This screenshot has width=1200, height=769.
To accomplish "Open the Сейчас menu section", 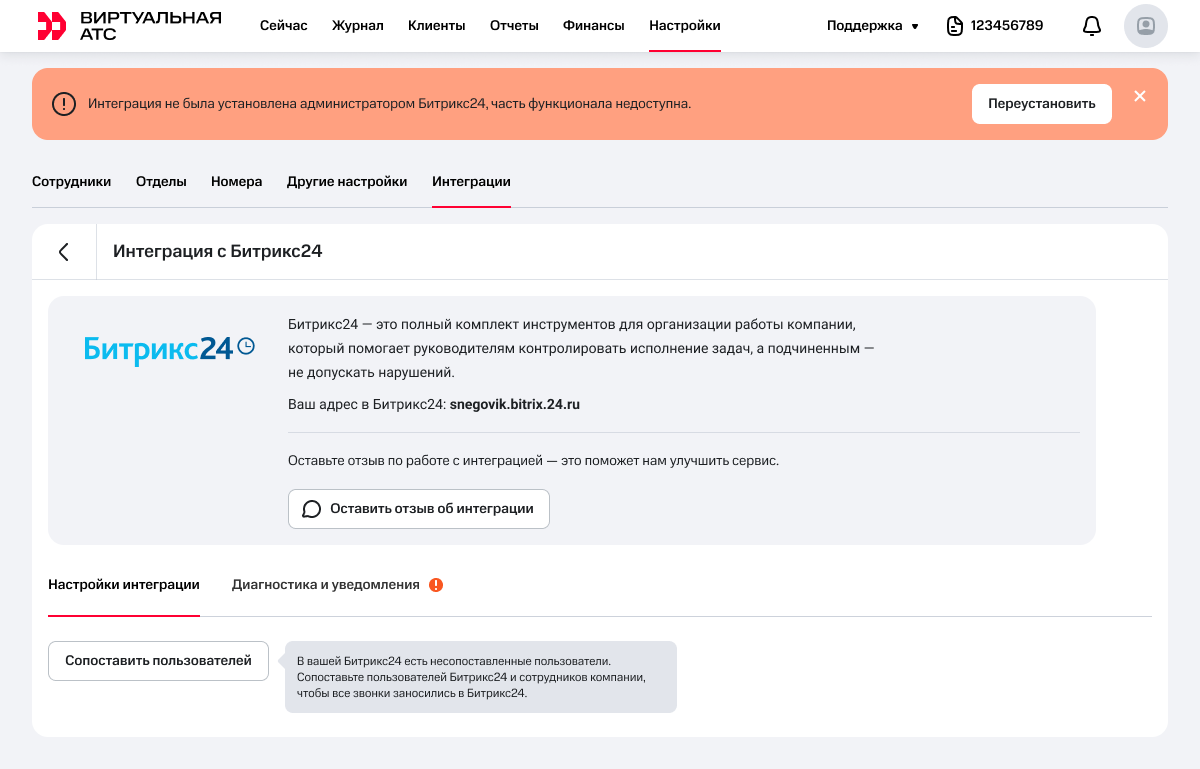I will (x=283, y=26).
